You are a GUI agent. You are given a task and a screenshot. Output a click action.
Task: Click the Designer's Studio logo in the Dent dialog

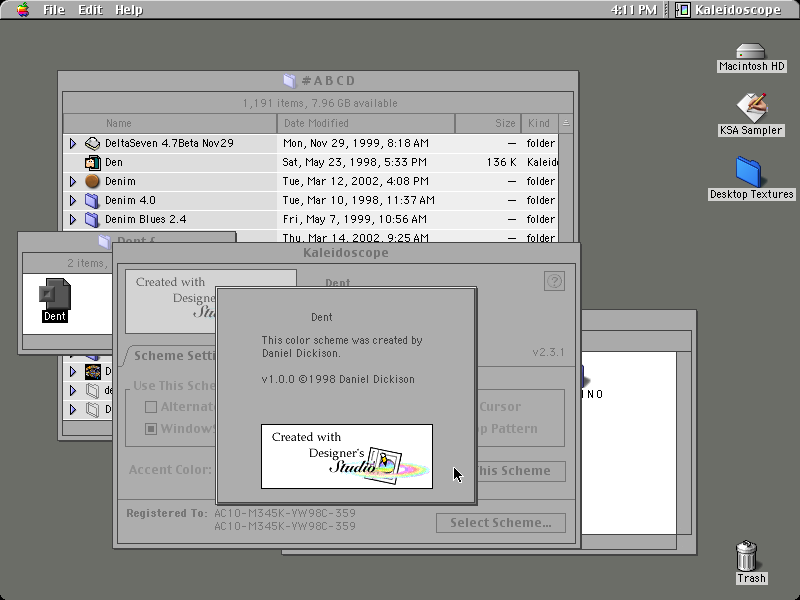[x=347, y=456]
